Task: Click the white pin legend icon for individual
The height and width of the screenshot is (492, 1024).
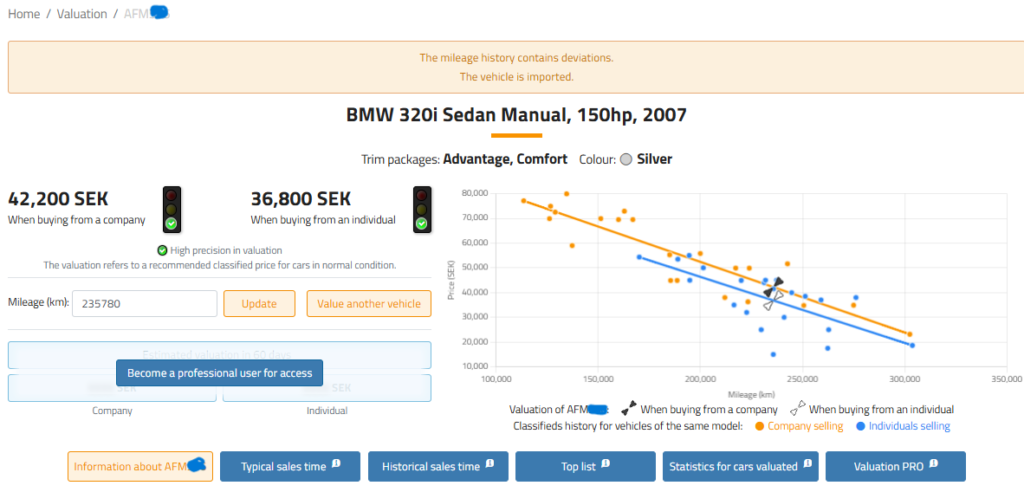Action: click(797, 409)
